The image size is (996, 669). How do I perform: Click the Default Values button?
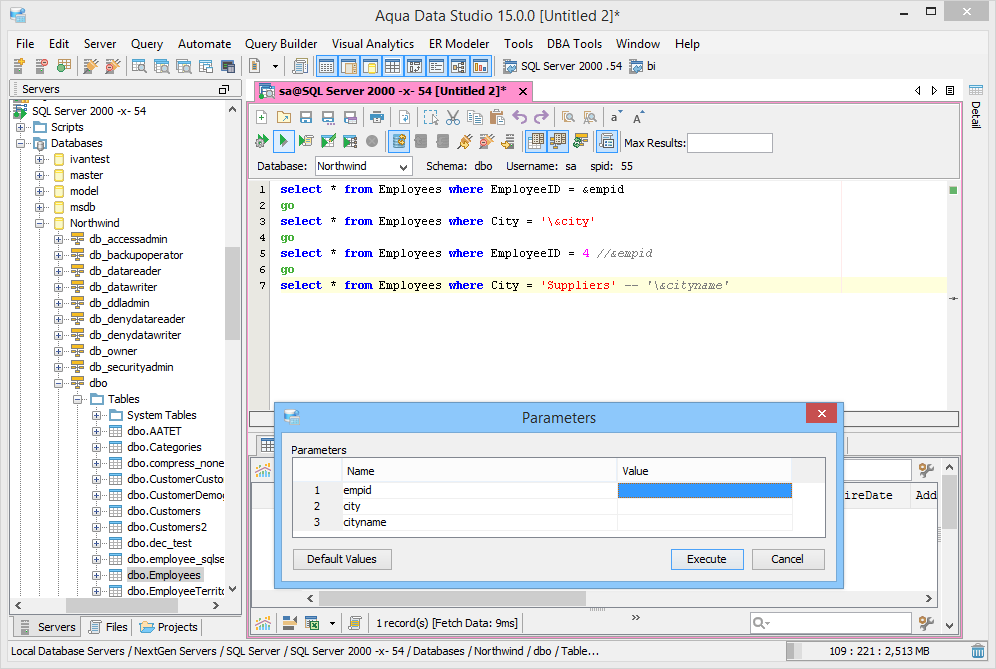342,559
